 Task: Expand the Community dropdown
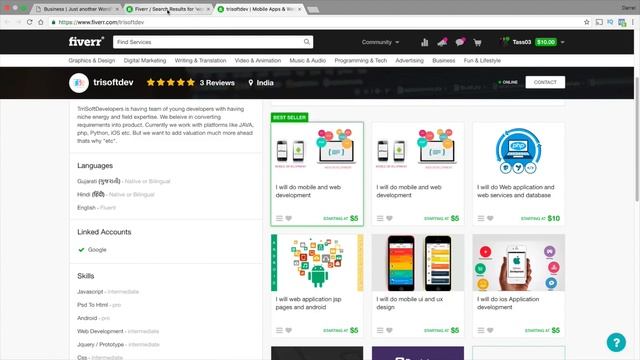[380, 42]
